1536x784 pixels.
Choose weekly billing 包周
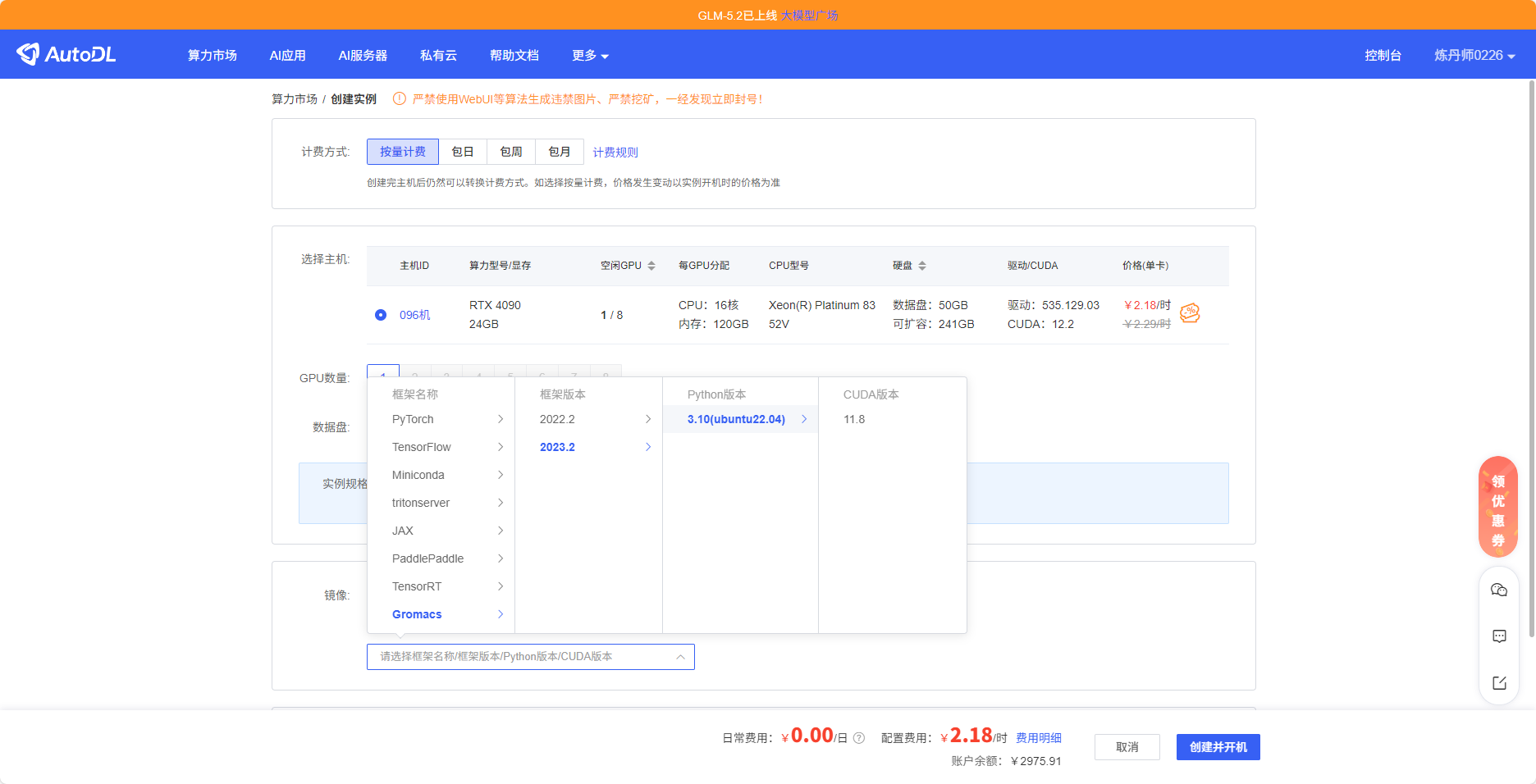(511, 152)
